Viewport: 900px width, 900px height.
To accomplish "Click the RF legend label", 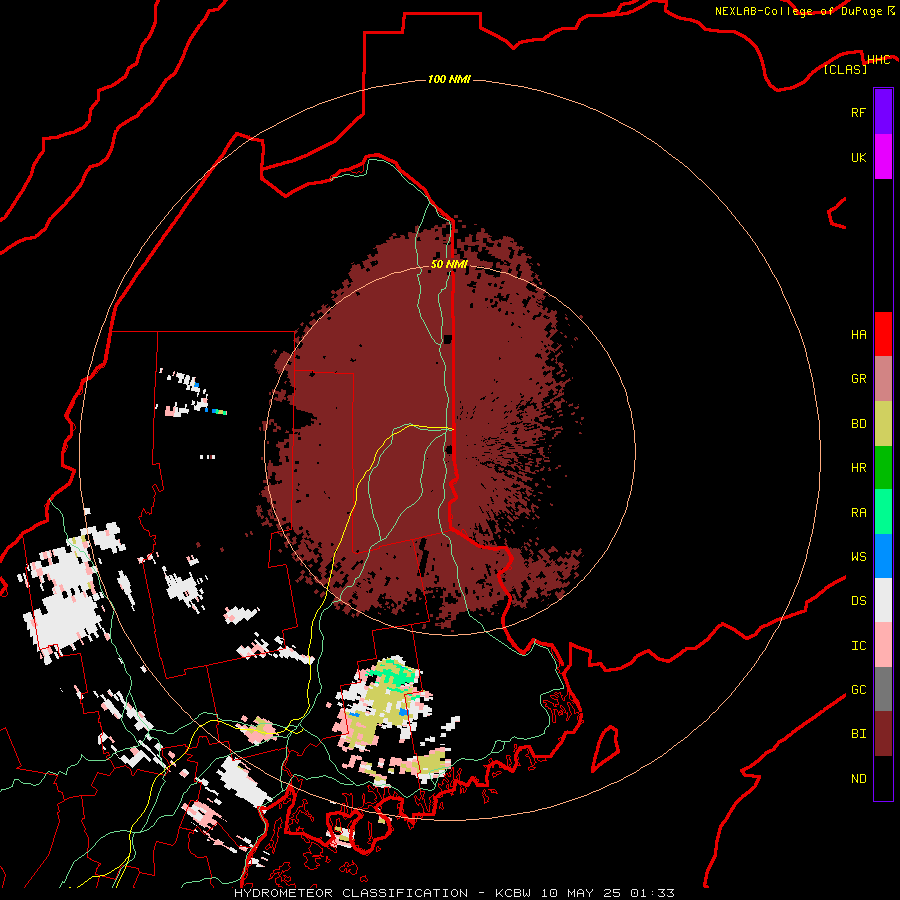I will click(x=858, y=112).
